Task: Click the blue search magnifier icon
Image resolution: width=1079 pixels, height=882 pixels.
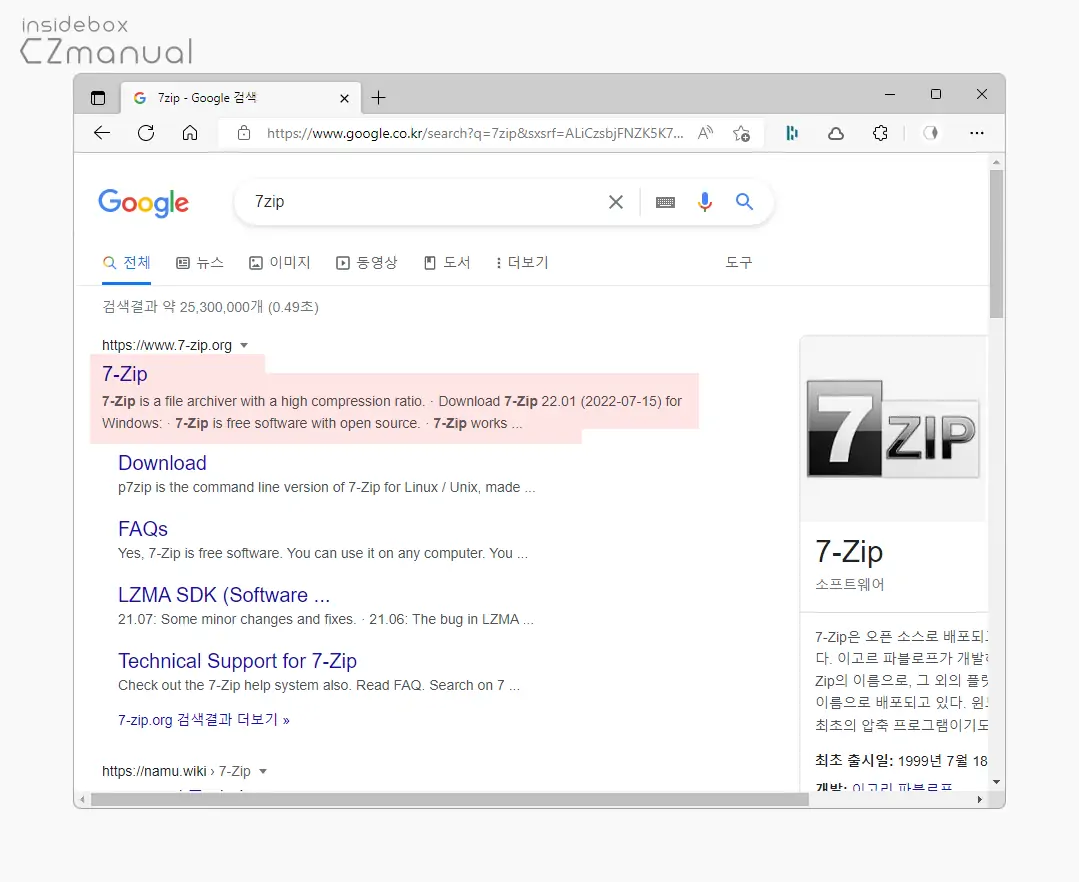Action: 744,202
